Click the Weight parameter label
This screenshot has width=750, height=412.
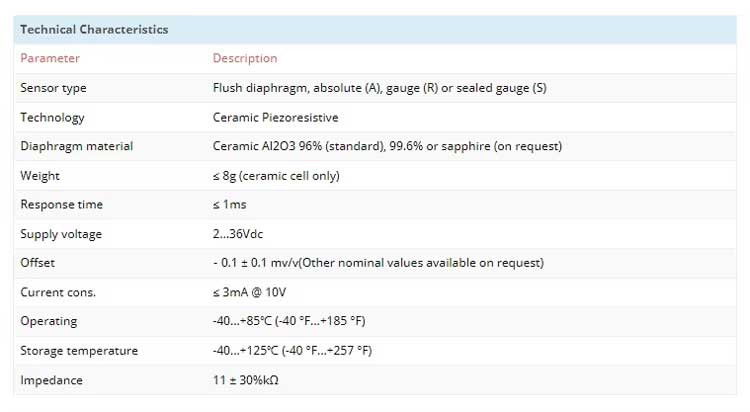pos(40,176)
